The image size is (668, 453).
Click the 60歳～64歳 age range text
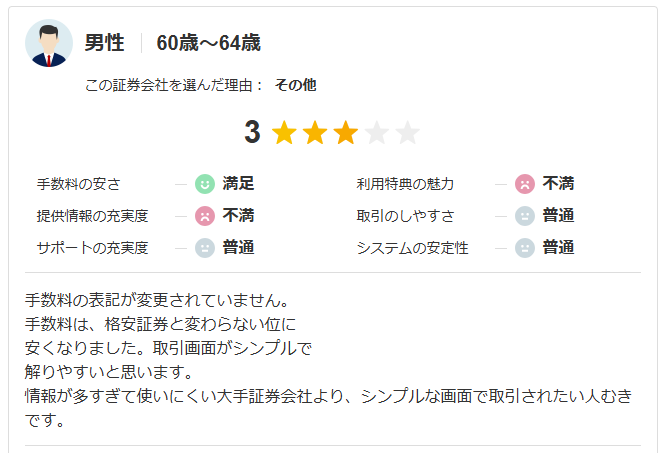(x=208, y=43)
